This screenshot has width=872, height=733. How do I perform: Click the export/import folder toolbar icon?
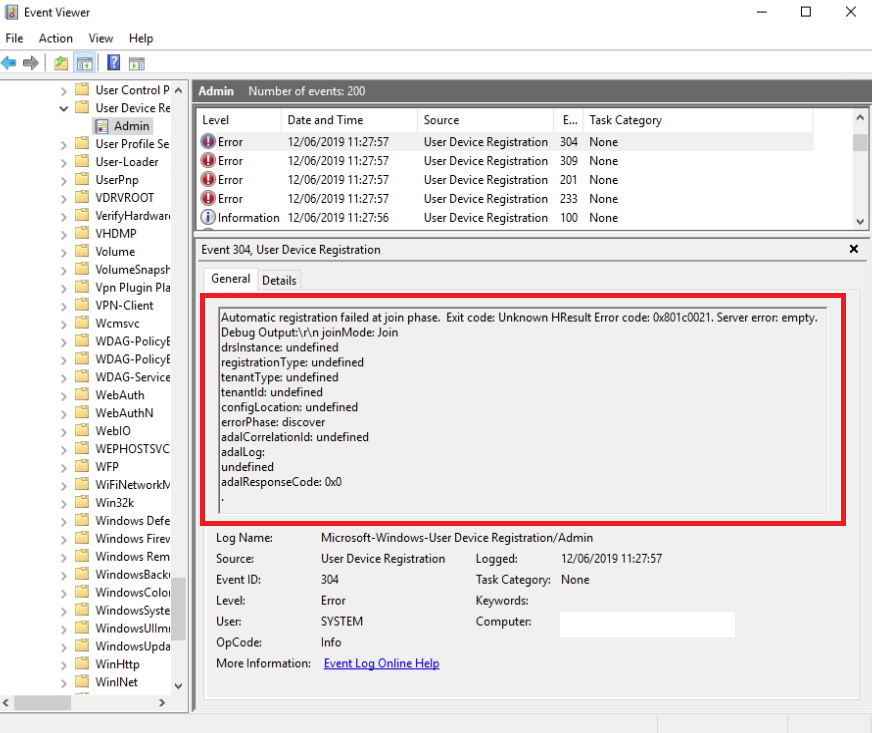[61, 61]
